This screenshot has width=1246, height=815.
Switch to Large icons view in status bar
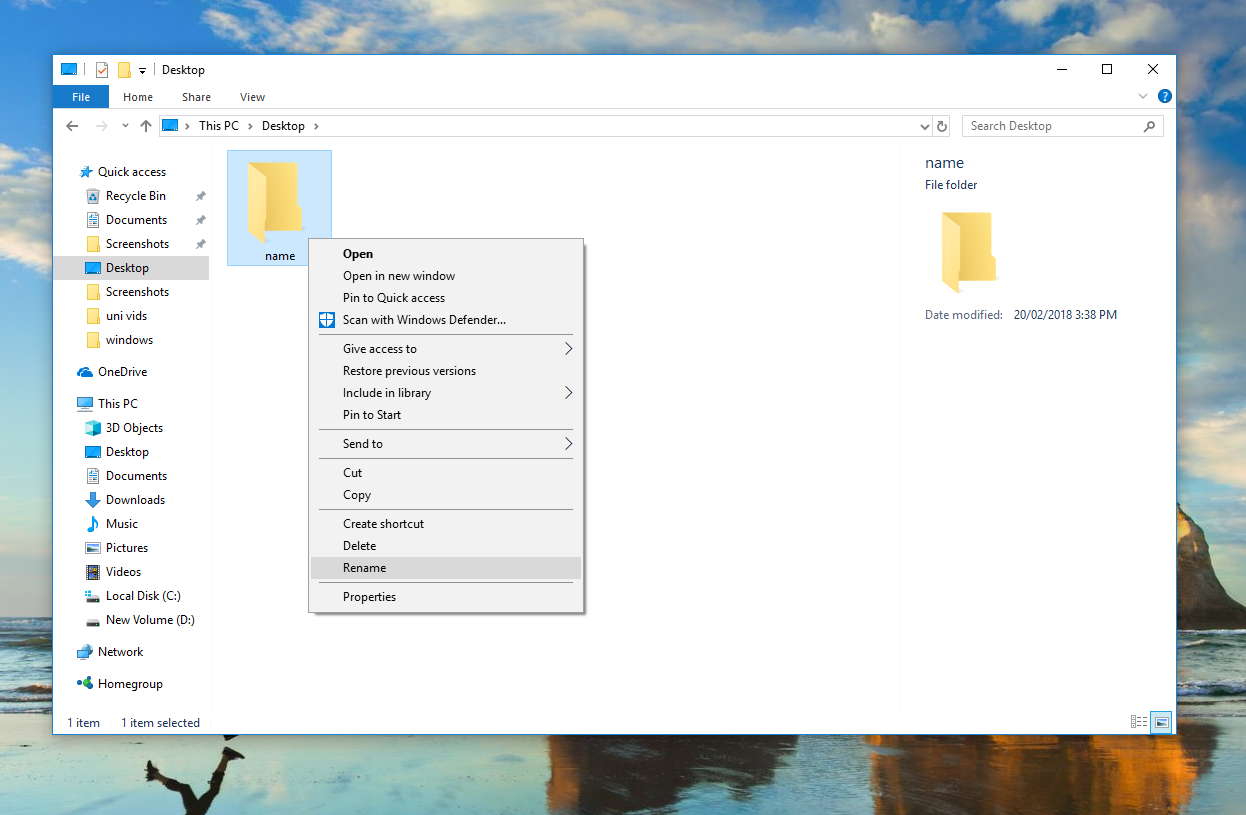pos(1161,722)
